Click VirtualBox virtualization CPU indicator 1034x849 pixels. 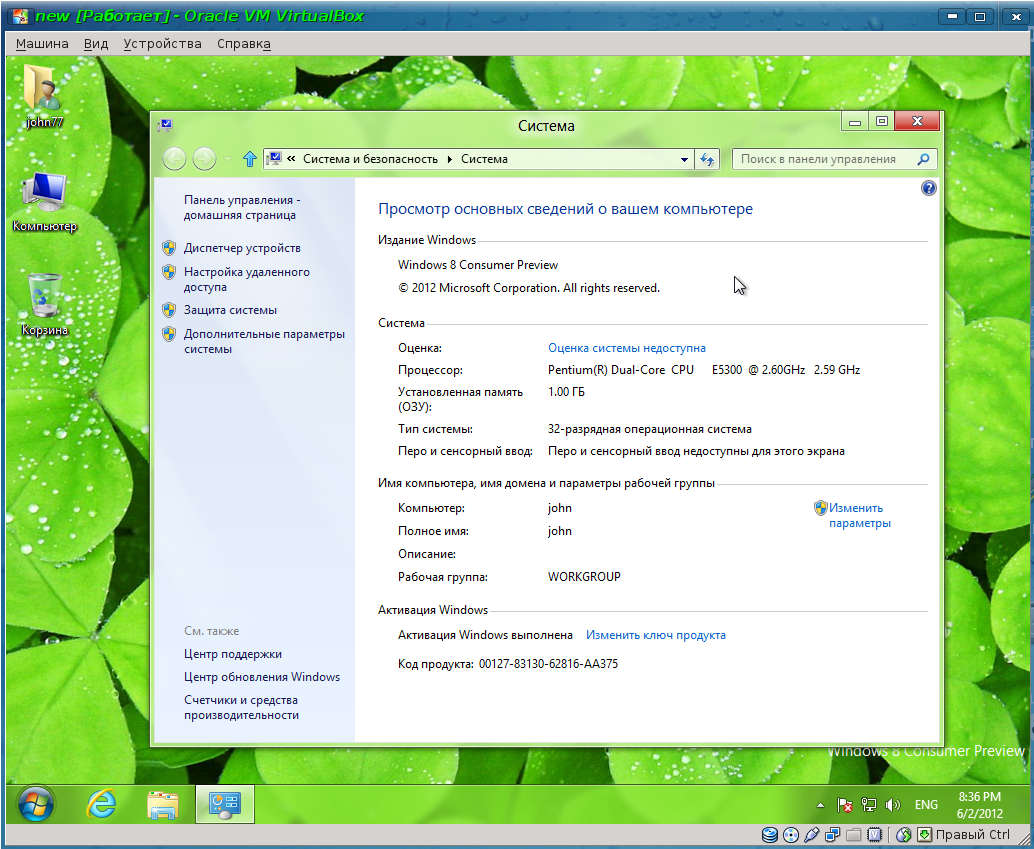pyautogui.click(x=874, y=835)
